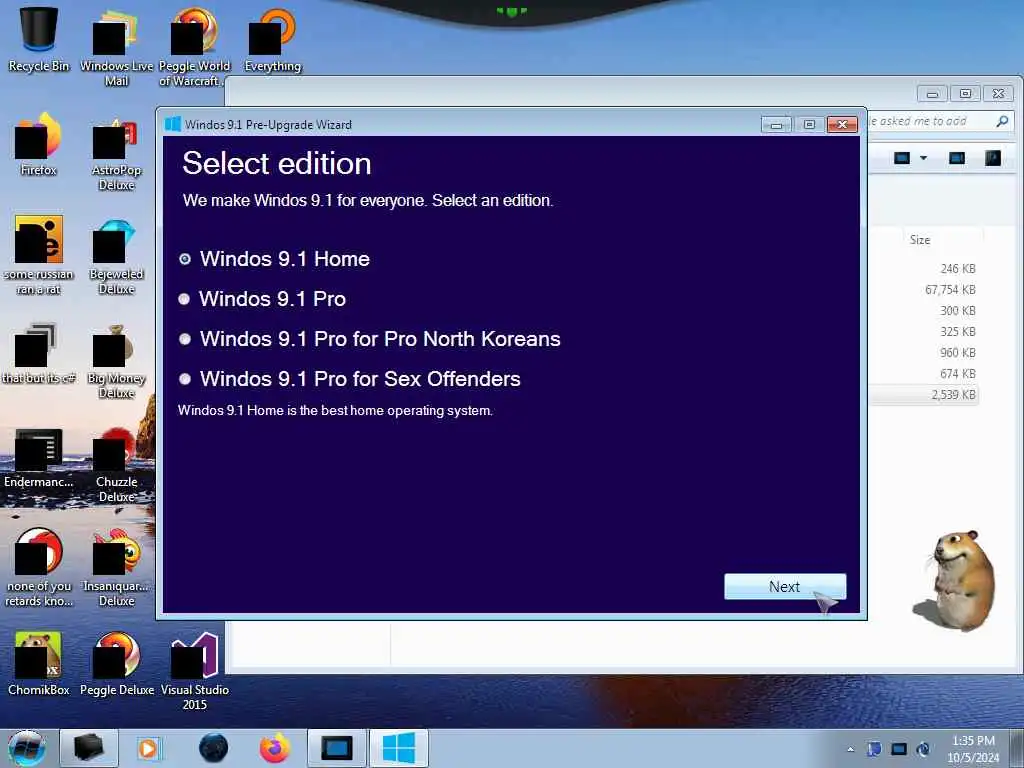Click the help icon in the Explorer toolbar
1024x768 pixels.
(993, 158)
